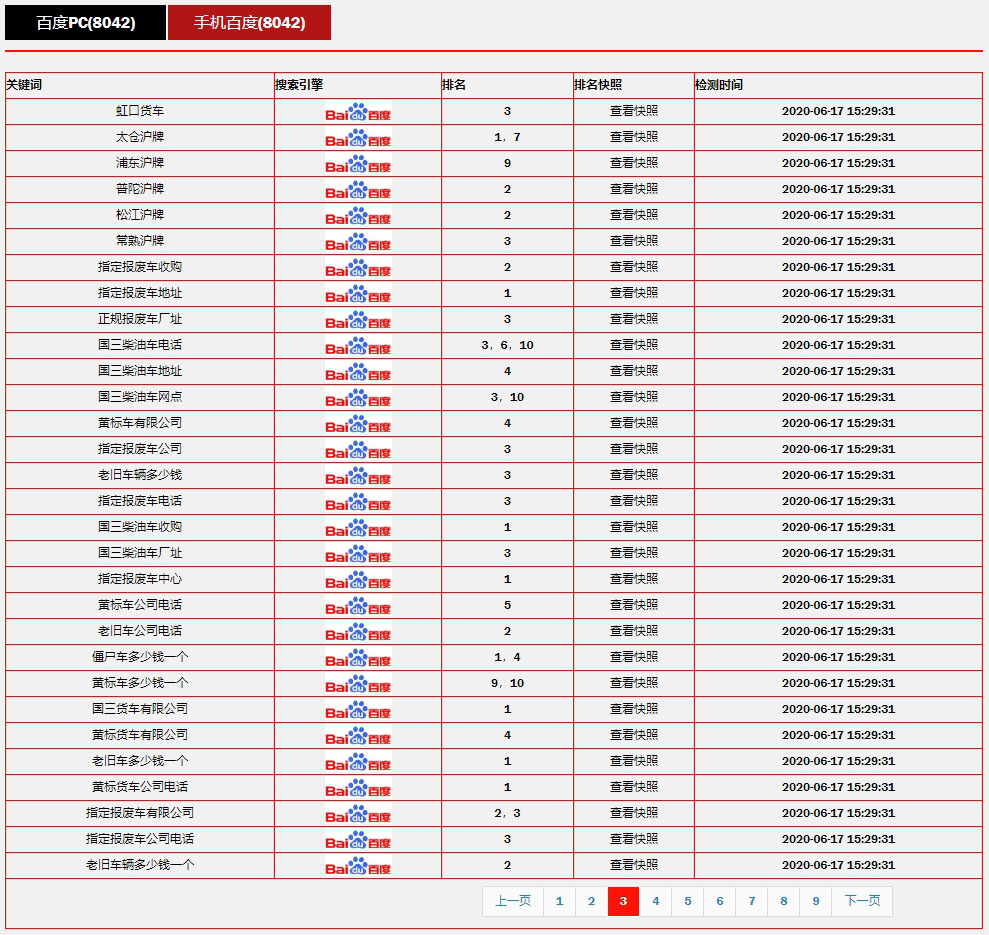This screenshot has width=989, height=935.
Task: Jump to page 9
Action: pos(815,901)
